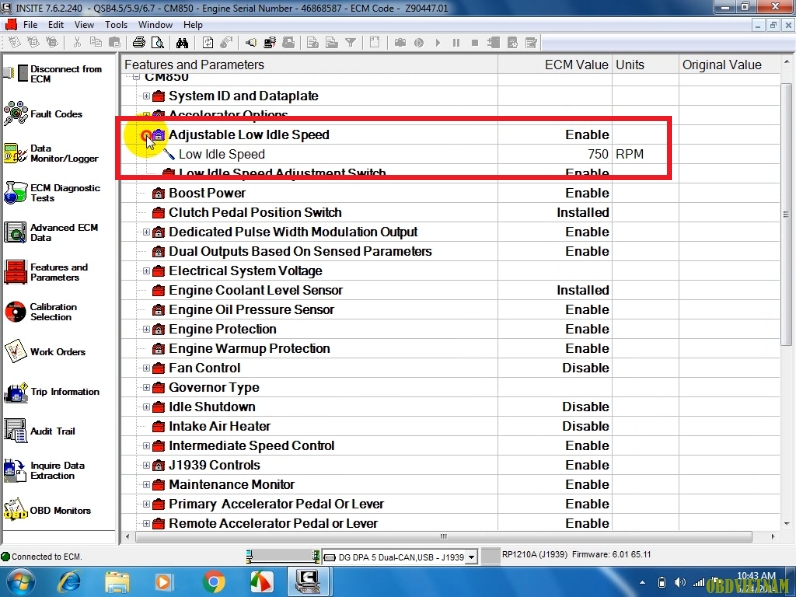Open Calibration Selection in the sidebar
This screenshot has width=796, height=597.
pos(41,312)
